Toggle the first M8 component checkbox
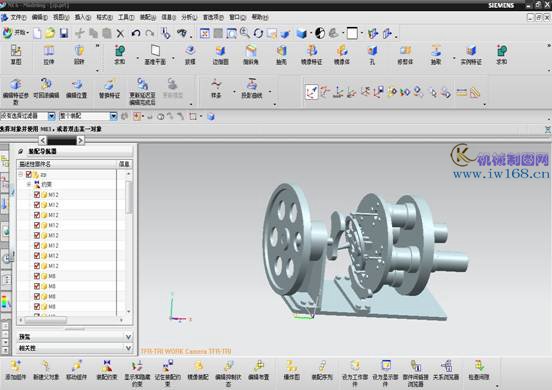 37,276
